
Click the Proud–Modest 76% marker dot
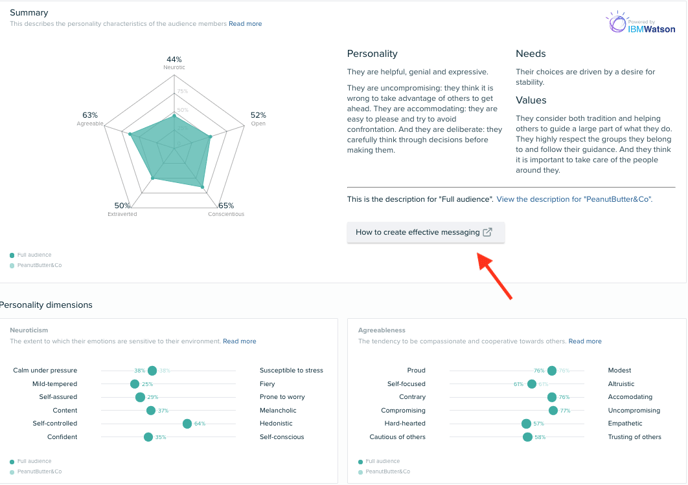(x=552, y=371)
